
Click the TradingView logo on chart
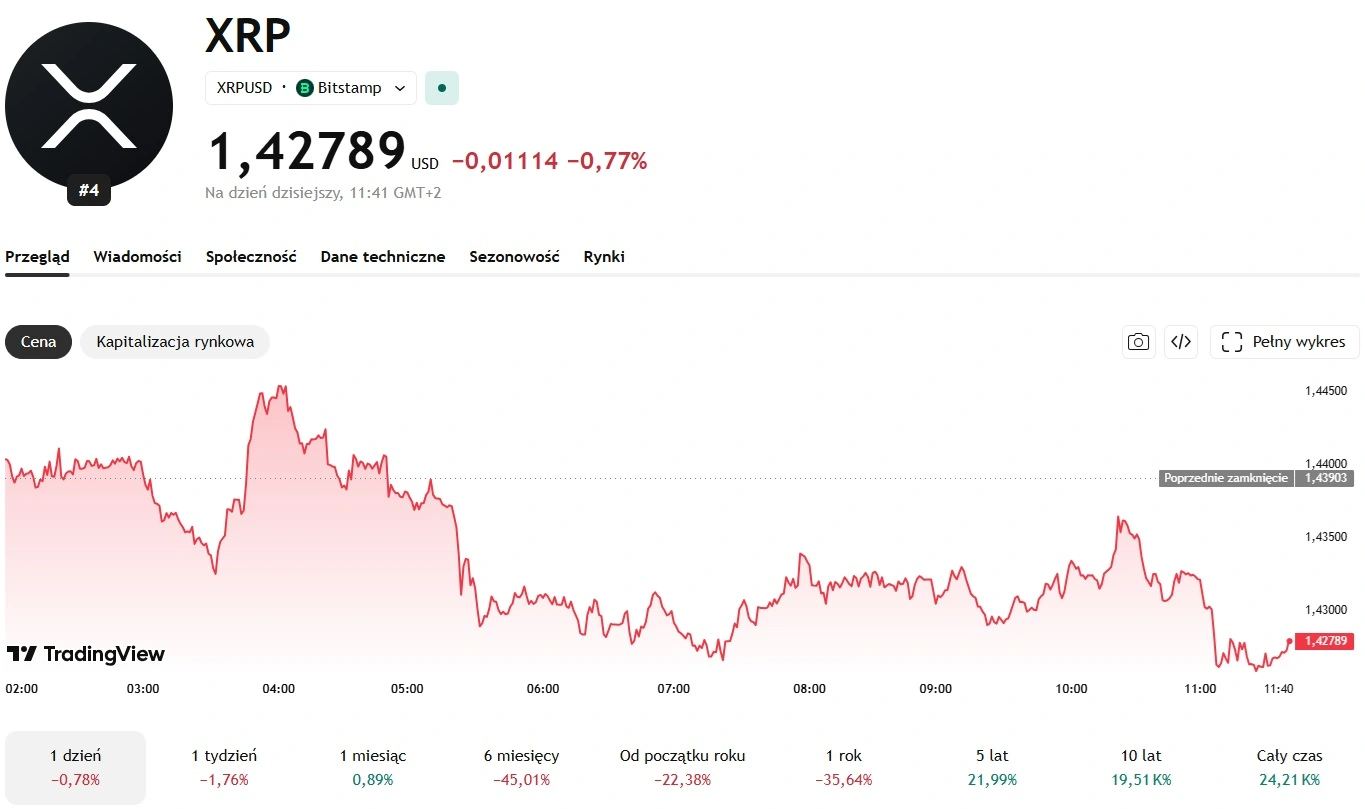pyautogui.click(x=86, y=654)
